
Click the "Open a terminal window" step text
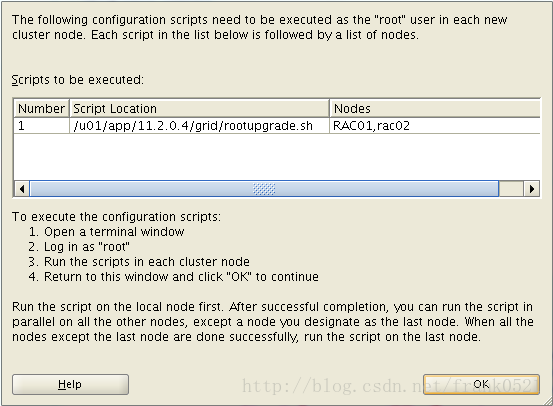point(114,232)
